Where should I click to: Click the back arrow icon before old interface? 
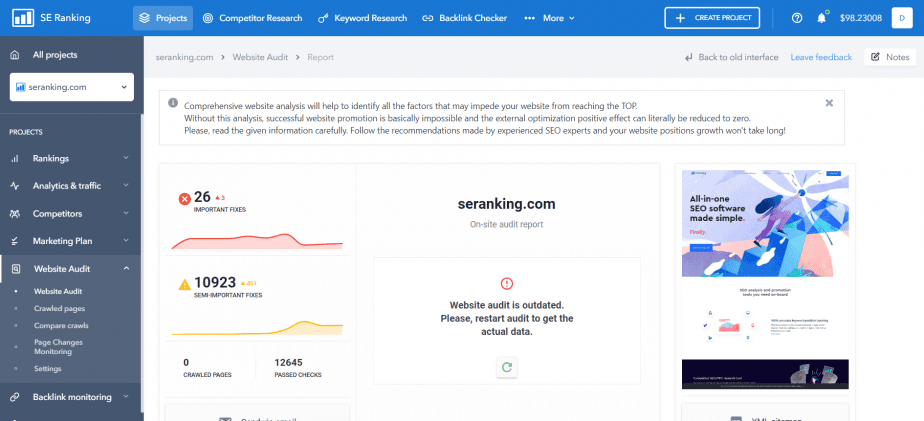[688, 57]
